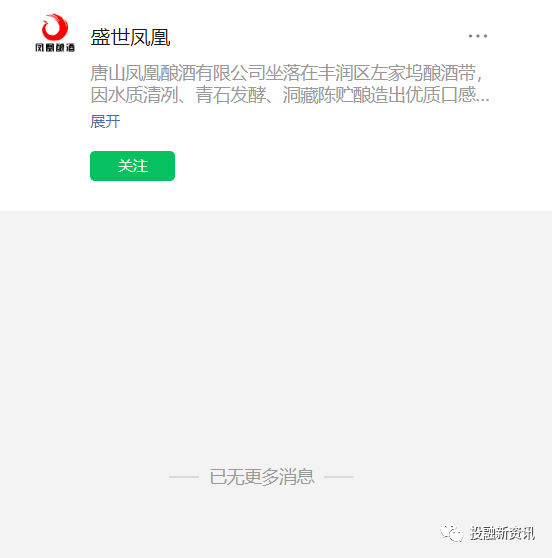
Task: Follow the 盛世凤凰 official account
Action: [132, 166]
